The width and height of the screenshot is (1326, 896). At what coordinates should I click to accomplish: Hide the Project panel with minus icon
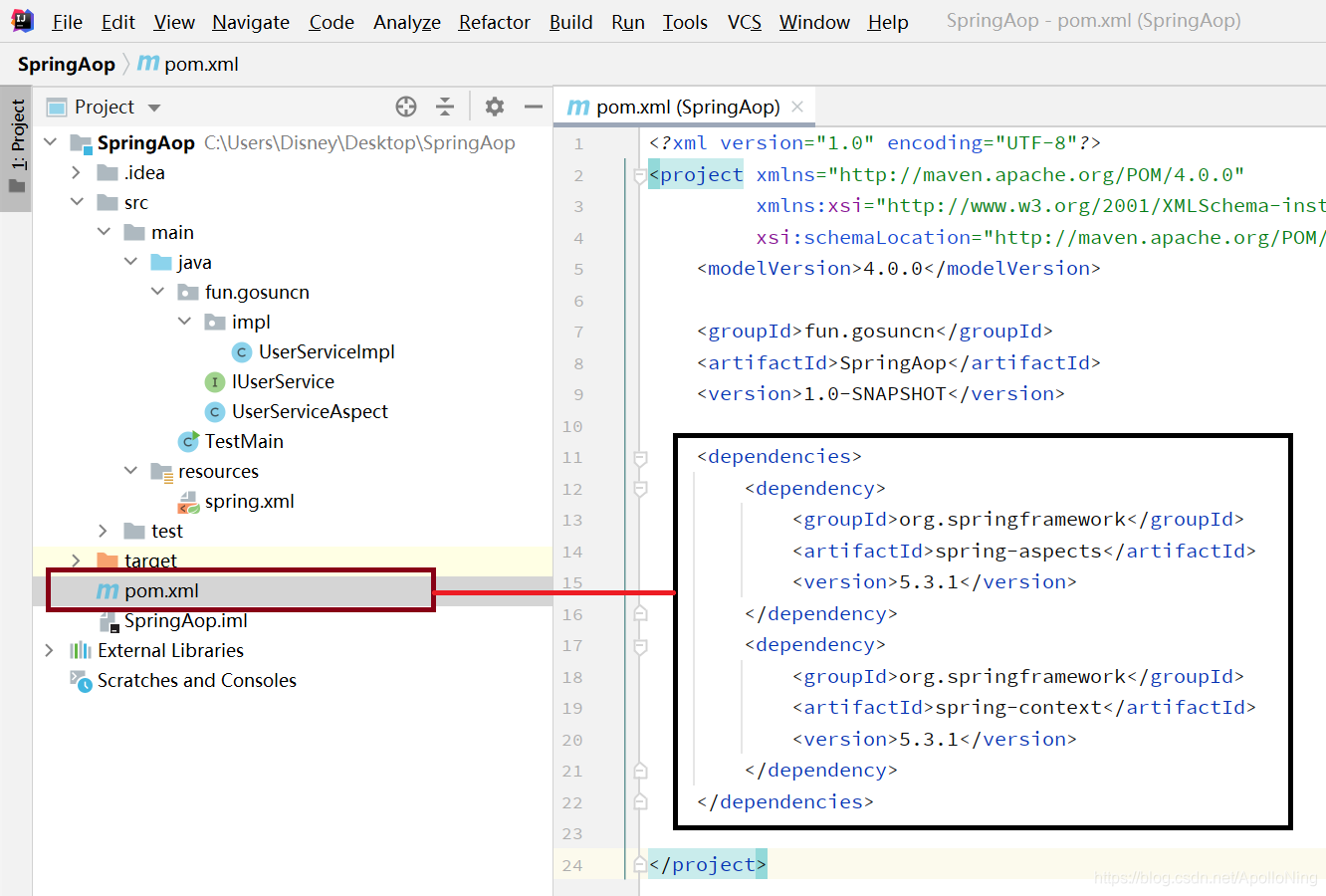[534, 107]
